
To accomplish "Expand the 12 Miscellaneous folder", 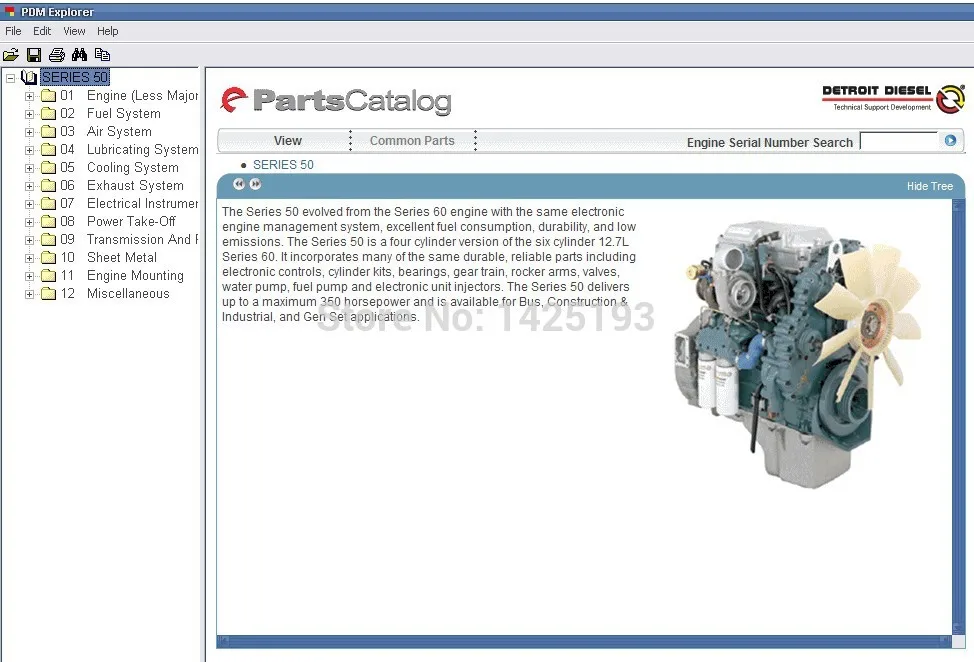I will [29, 294].
